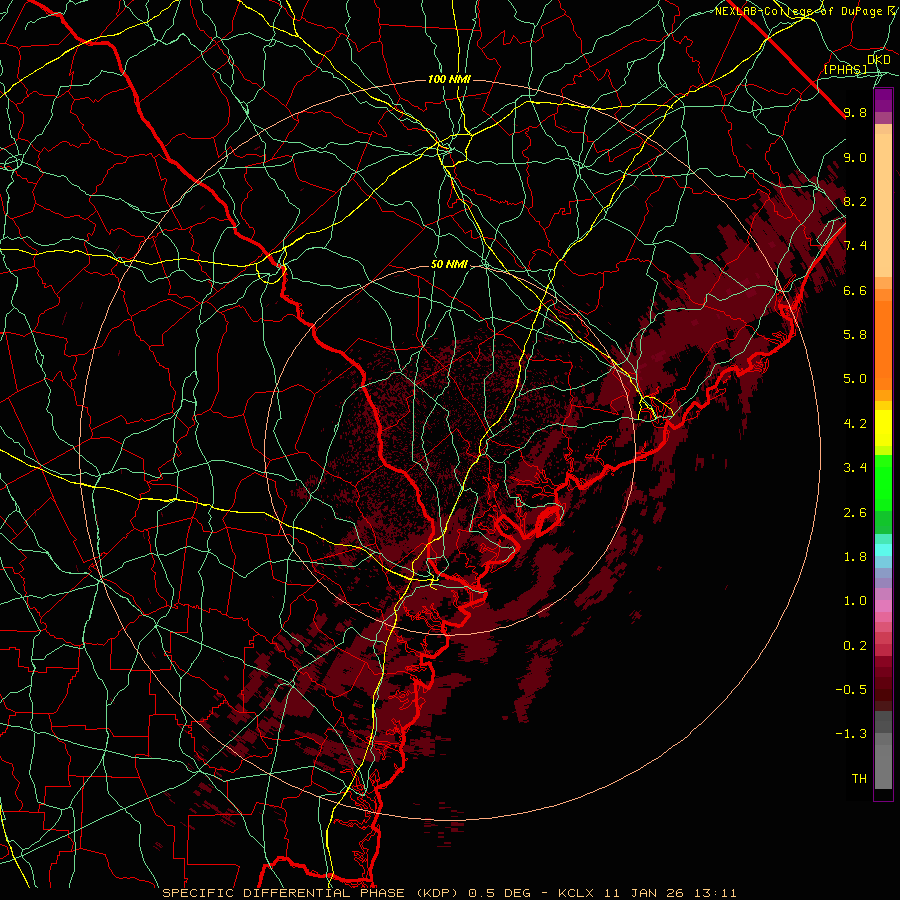Click the '7.4' scale value
This screenshot has height=900, width=900.
(x=855, y=246)
